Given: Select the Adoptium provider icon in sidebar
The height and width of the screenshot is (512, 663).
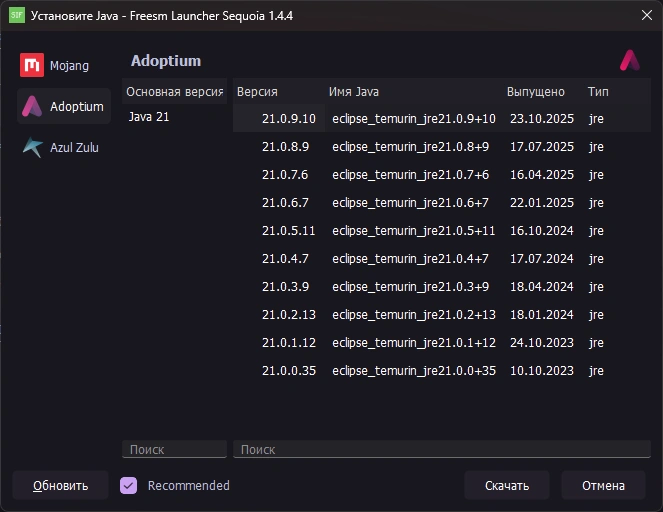Looking at the screenshot, I should [x=32, y=106].
